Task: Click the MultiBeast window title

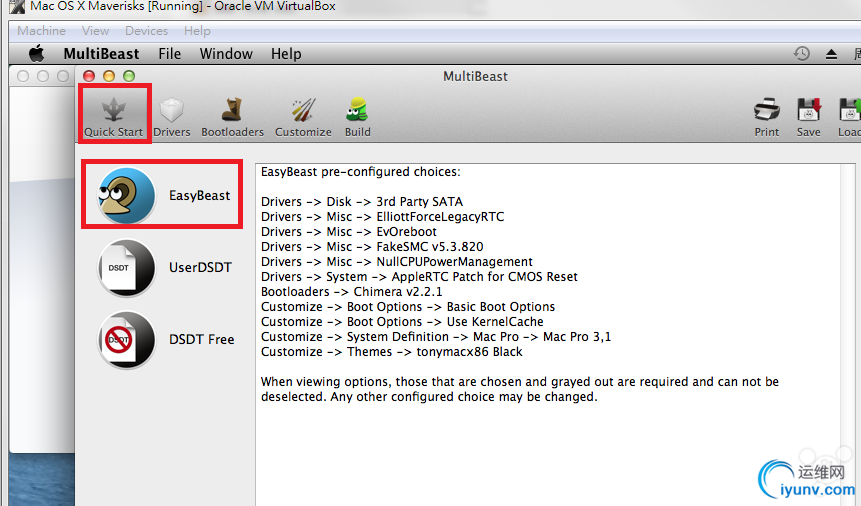Action: (476, 76)
